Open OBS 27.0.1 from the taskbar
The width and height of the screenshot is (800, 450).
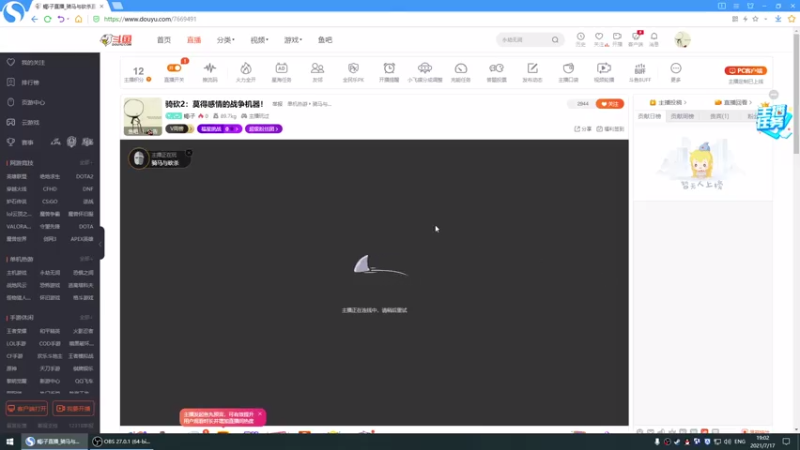(x=121, y=441)
